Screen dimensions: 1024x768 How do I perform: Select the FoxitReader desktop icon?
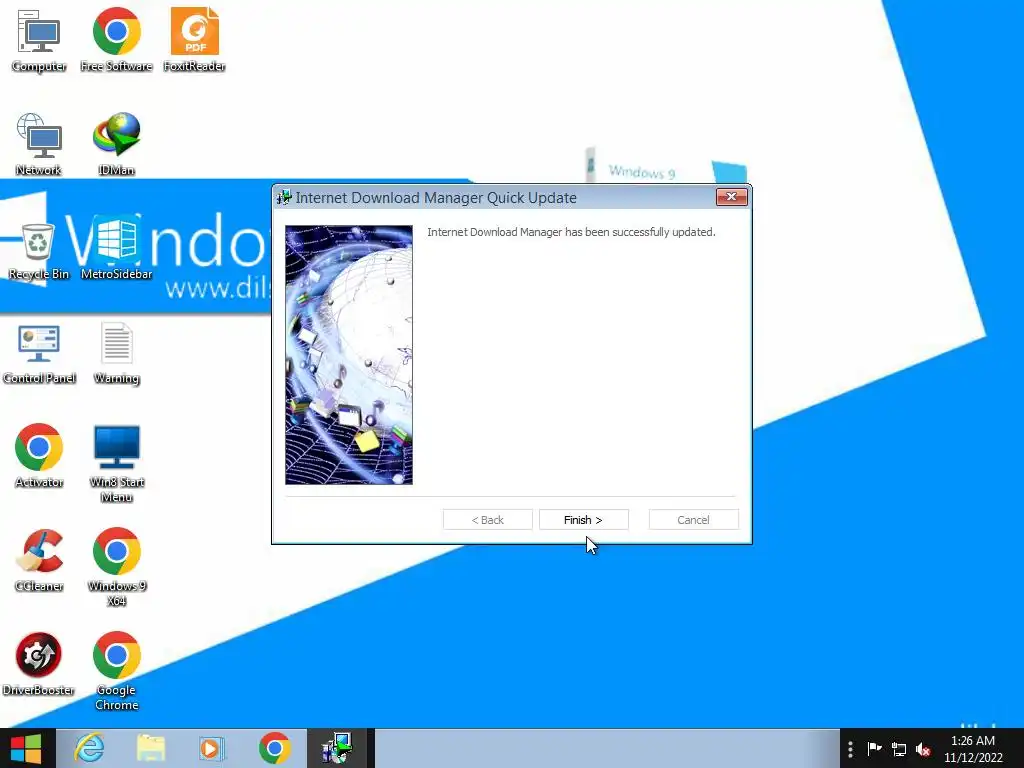195,40
